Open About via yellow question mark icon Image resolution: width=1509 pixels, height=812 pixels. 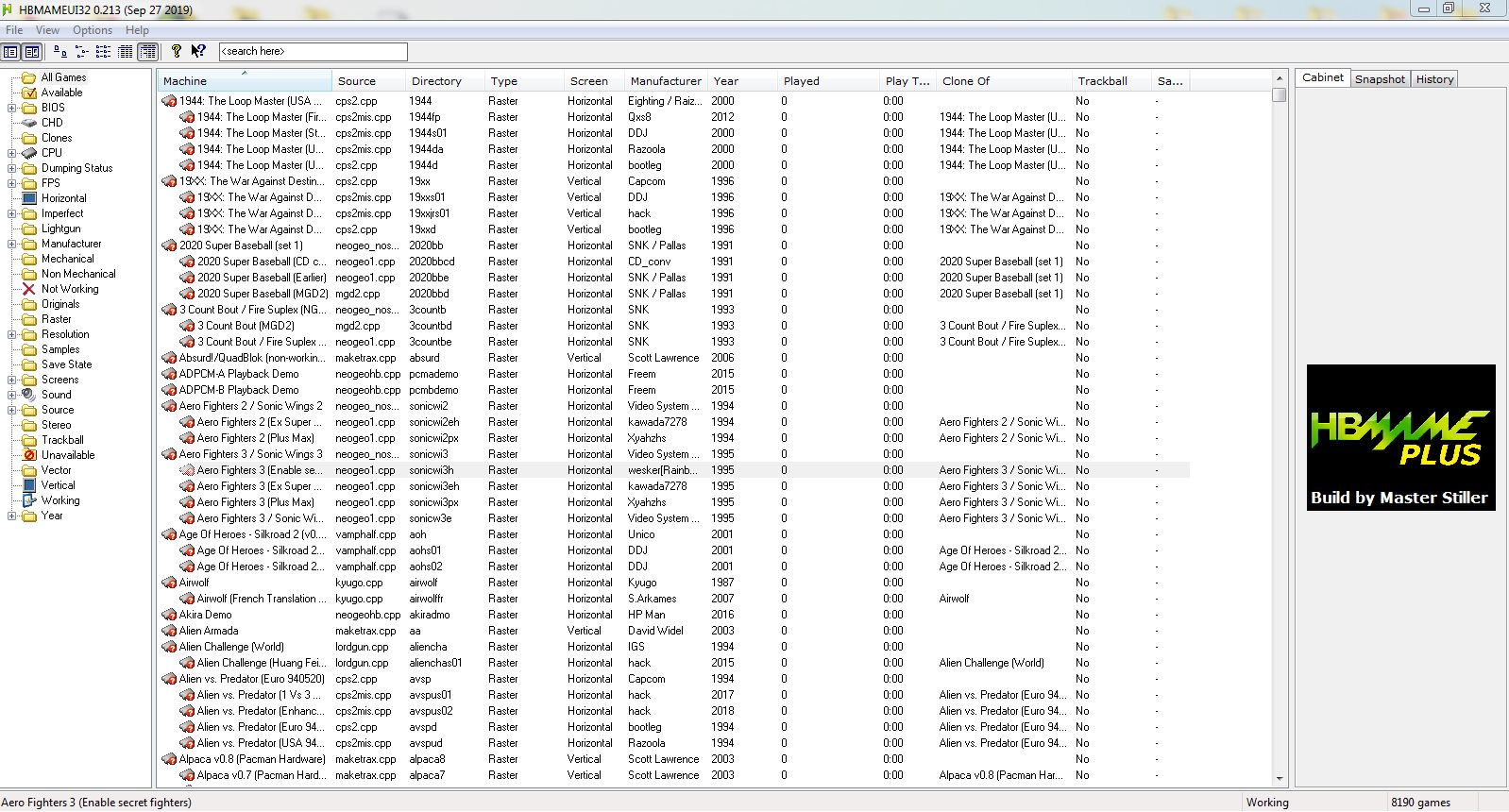(177, 52)
